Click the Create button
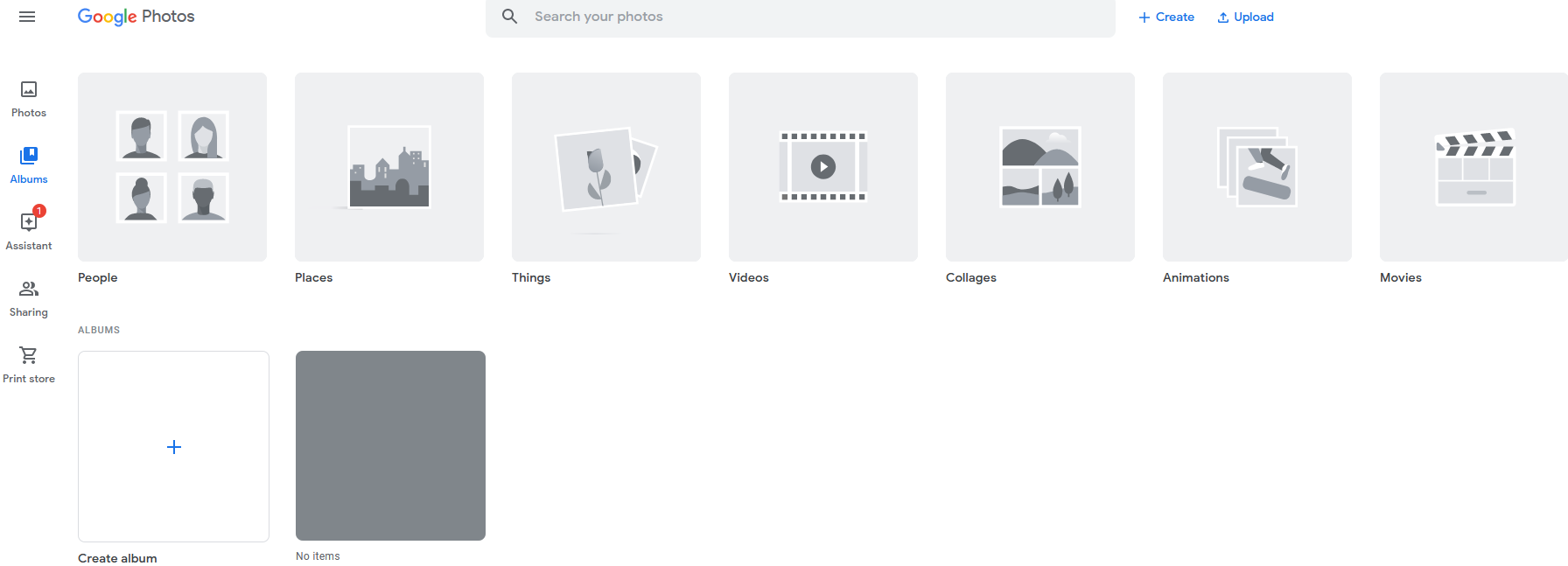Screen dimensions: 1568x566 [x=1166, y=17]
